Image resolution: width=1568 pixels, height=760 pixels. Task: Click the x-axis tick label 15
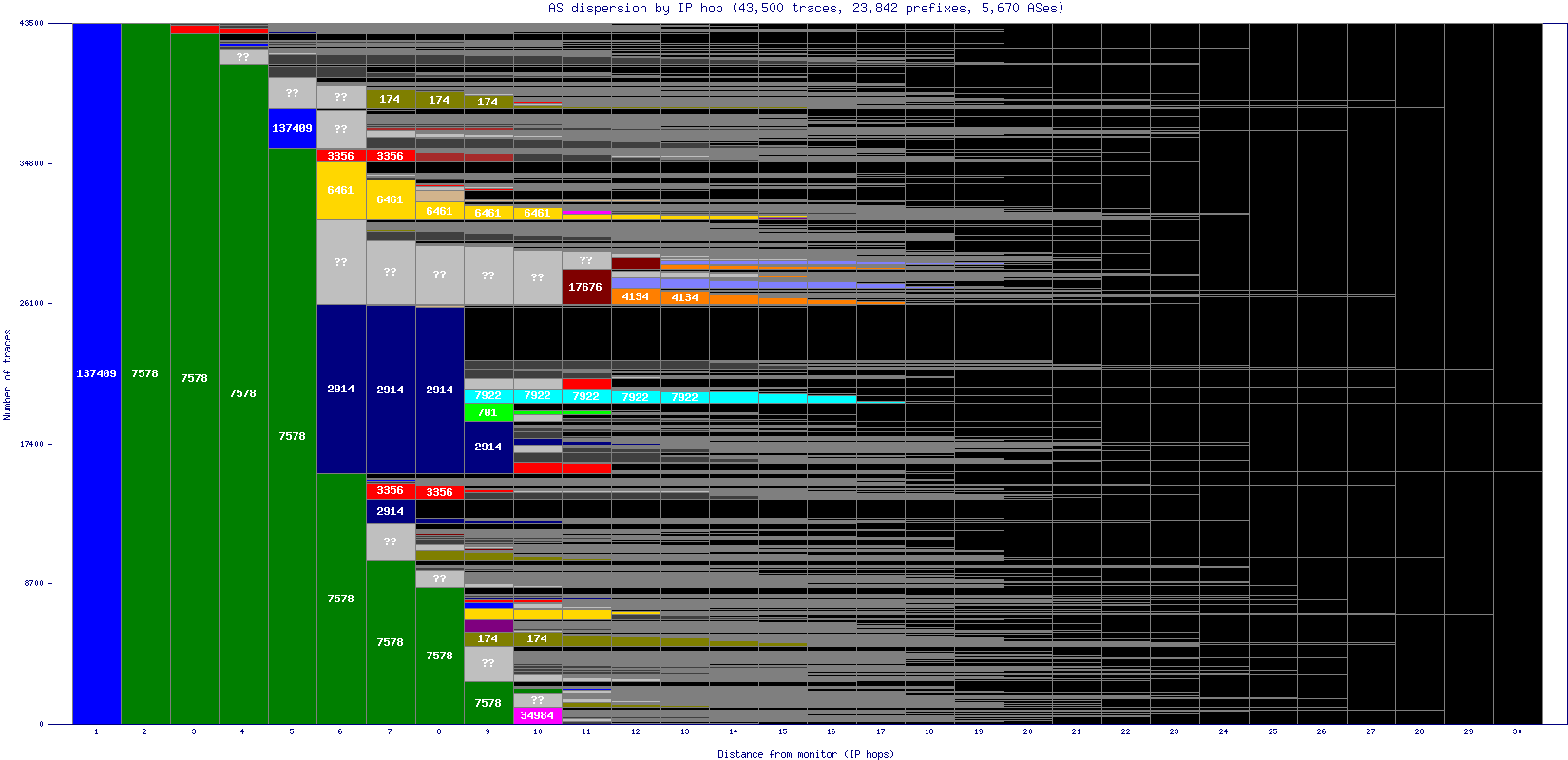[x=782, y=731]
